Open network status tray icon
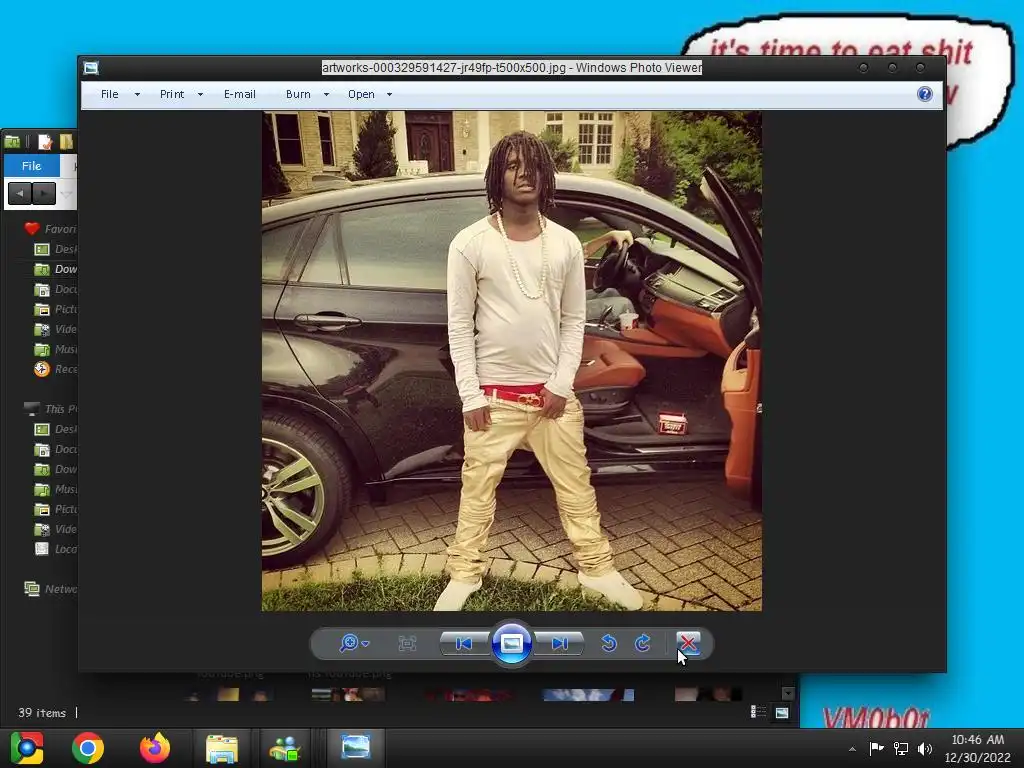This screenshot has width=1024, height=768. click(x=901, y=748)
